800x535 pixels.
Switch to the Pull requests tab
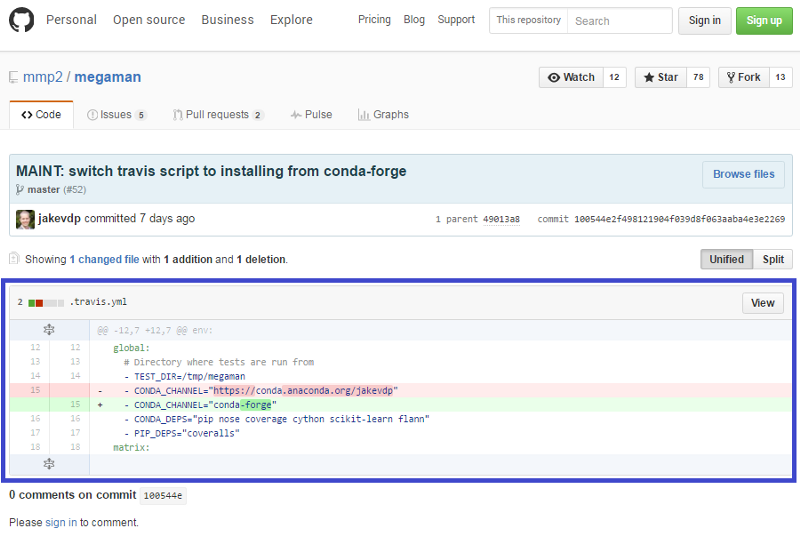click(218, 115)
